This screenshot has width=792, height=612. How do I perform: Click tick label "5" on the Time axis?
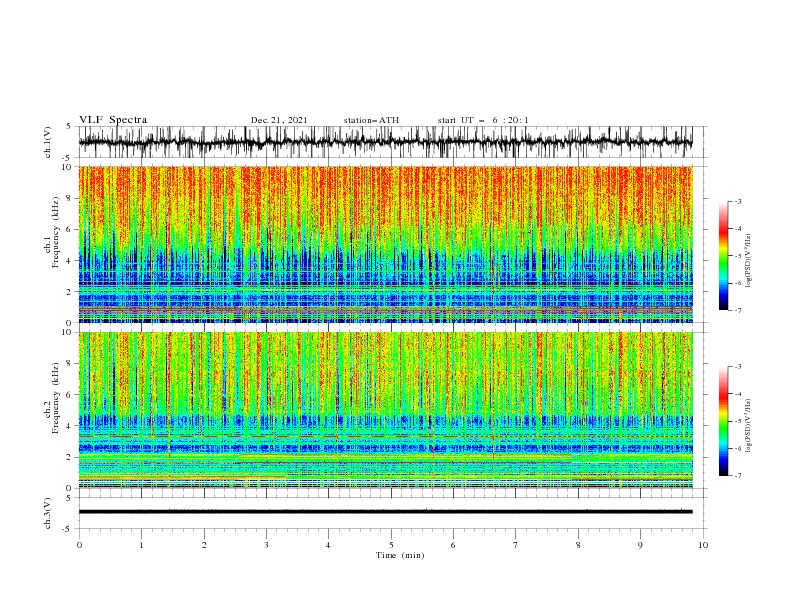[x=391, y=545]
